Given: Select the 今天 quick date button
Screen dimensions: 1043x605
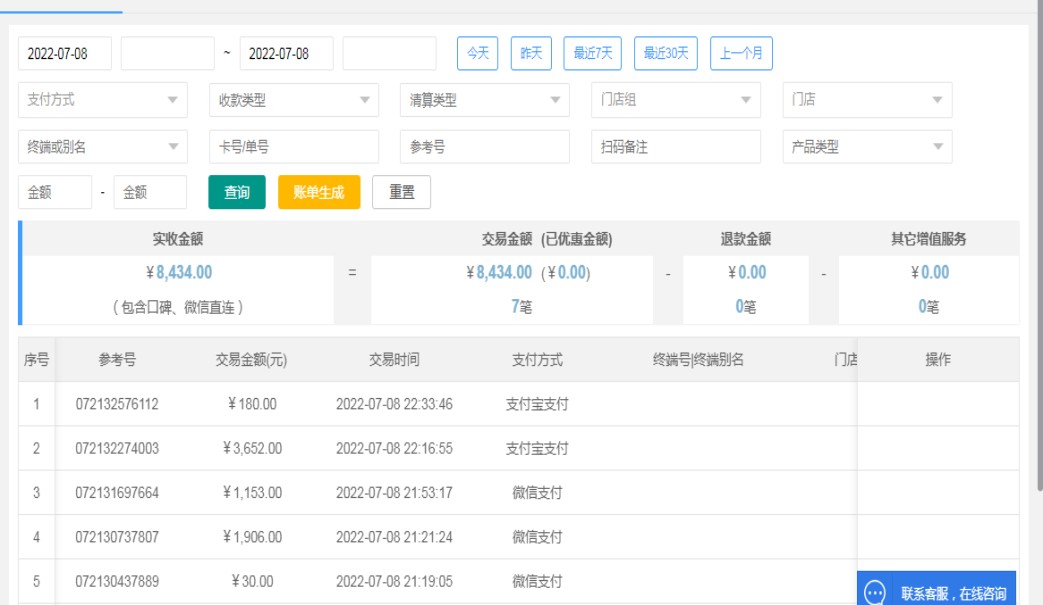Looking at the screenshot, I should click(478, 53).
